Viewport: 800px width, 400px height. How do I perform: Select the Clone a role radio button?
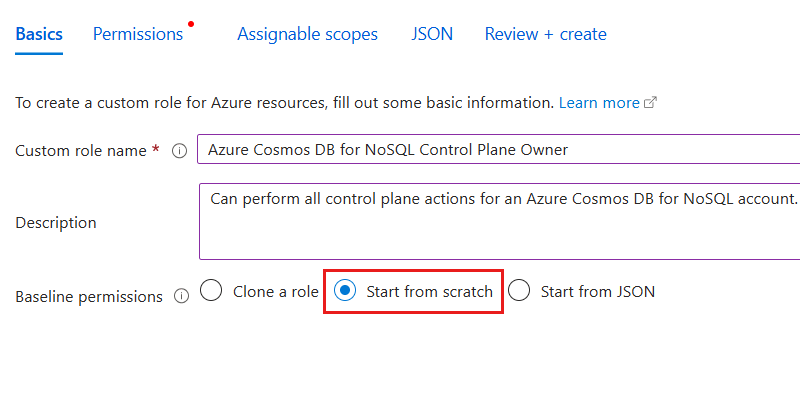(x=211, y=291)
